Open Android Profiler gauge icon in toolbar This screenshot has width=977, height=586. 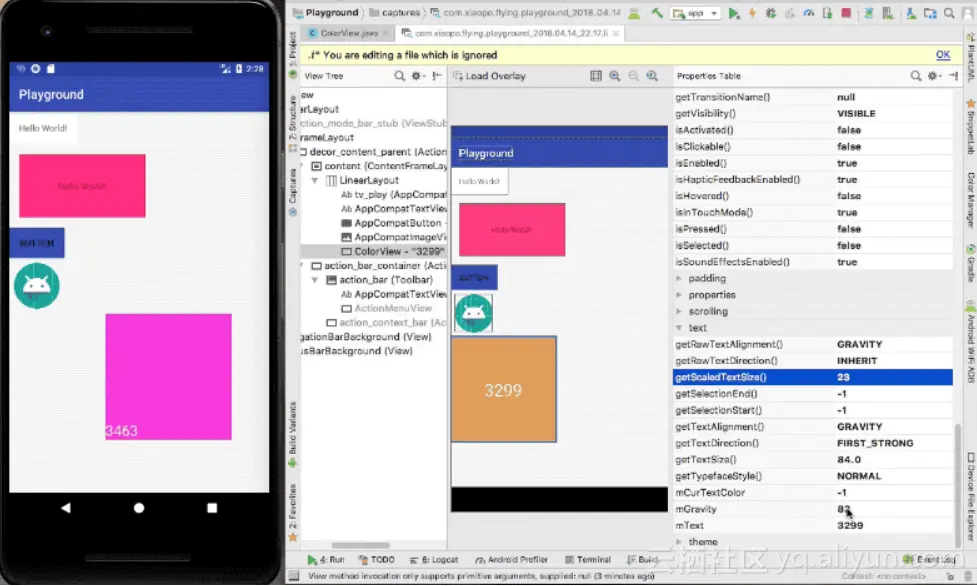tap(809, 13)
